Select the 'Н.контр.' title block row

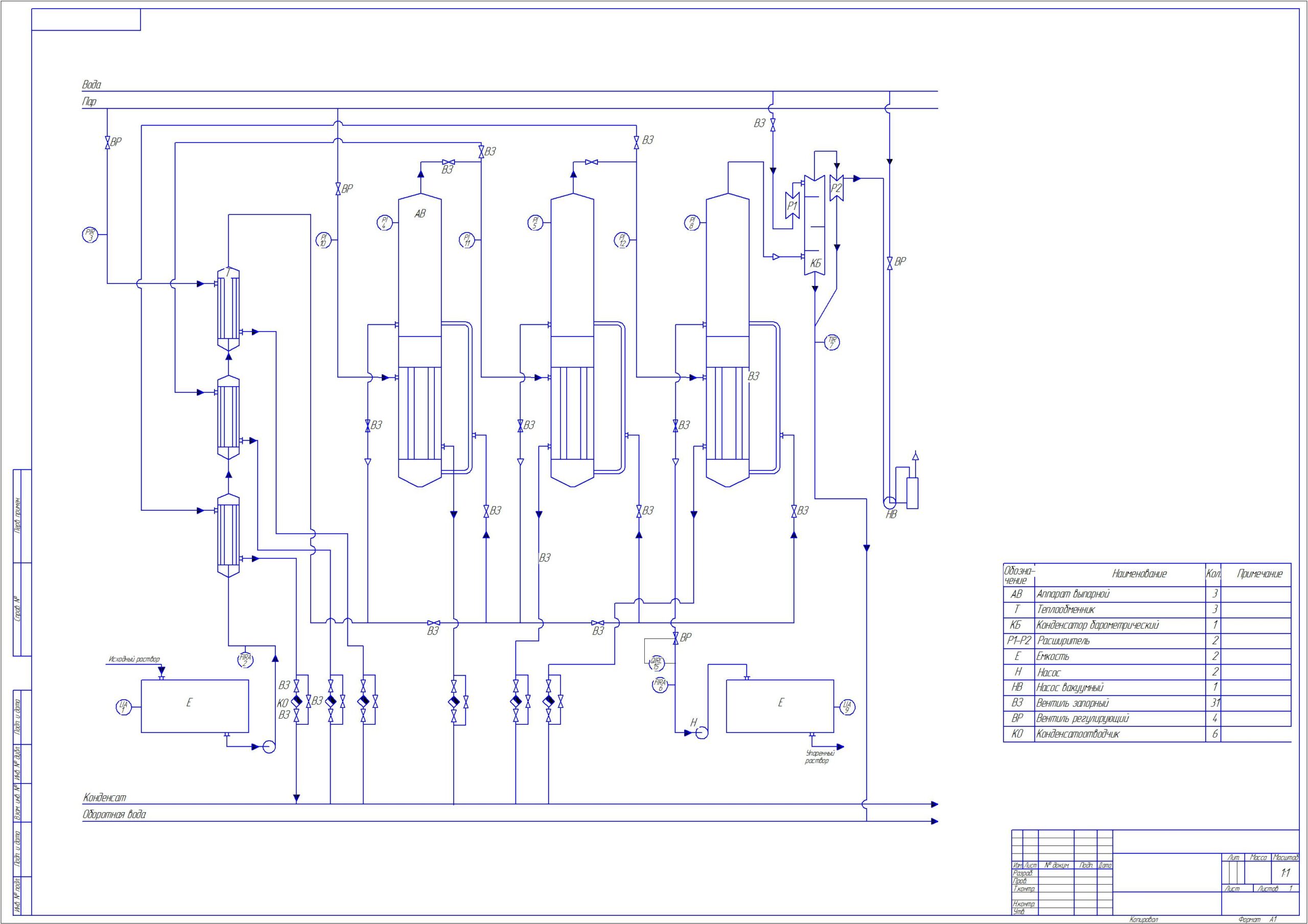pos(1024,904)
